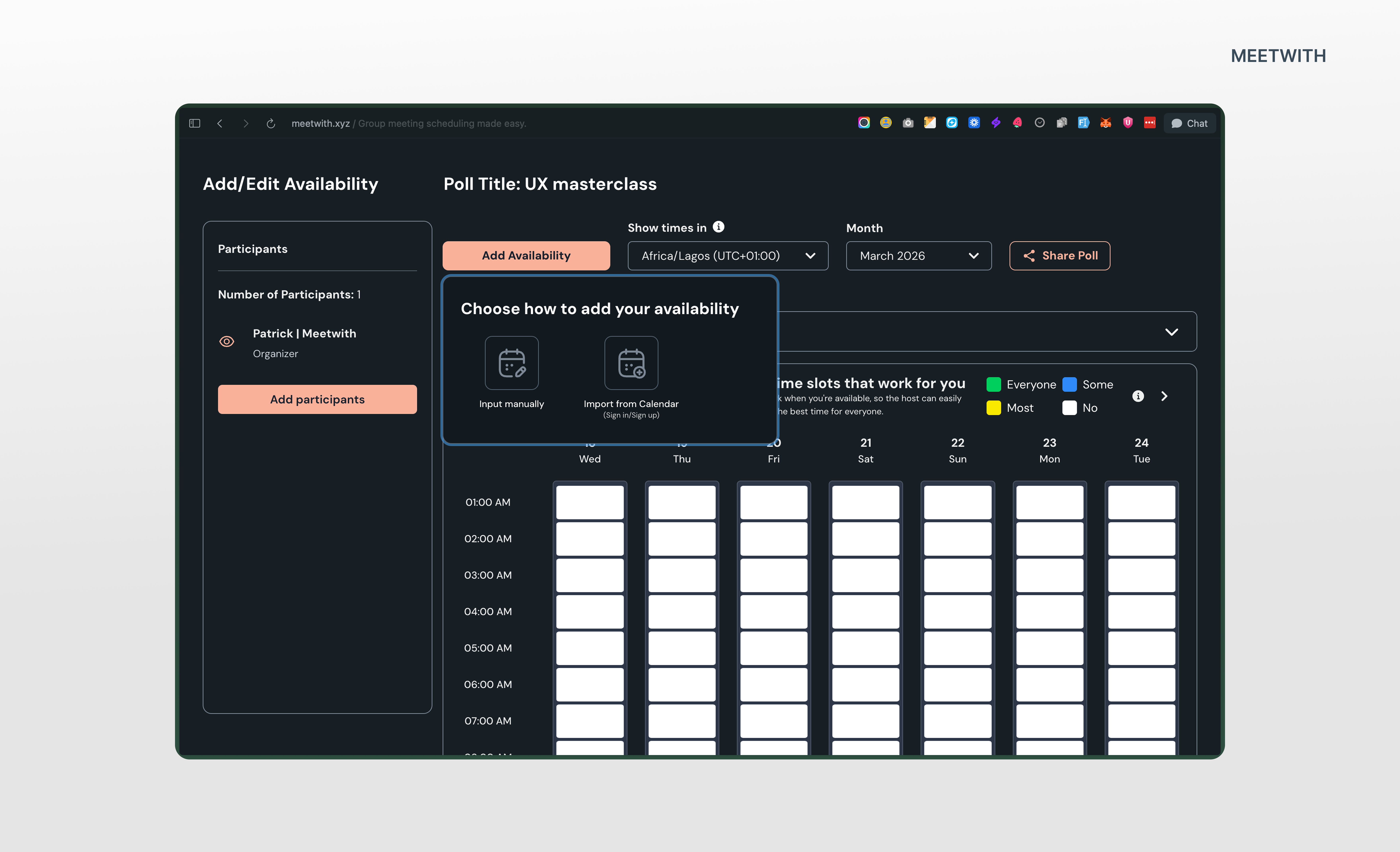This screenshot has height=852, width=1400.
Task: Reload the page with the refresh icon
Action: 271,123
